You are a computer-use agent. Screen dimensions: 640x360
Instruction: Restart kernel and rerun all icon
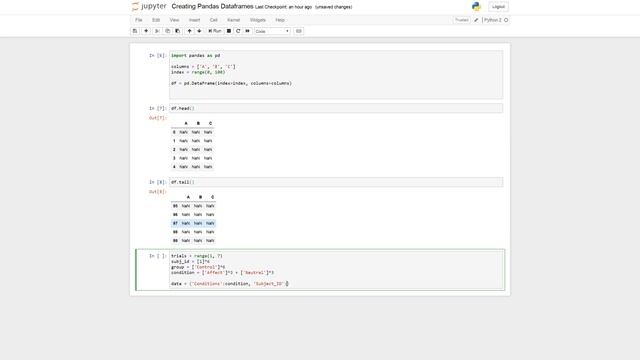tap(247, 31)
